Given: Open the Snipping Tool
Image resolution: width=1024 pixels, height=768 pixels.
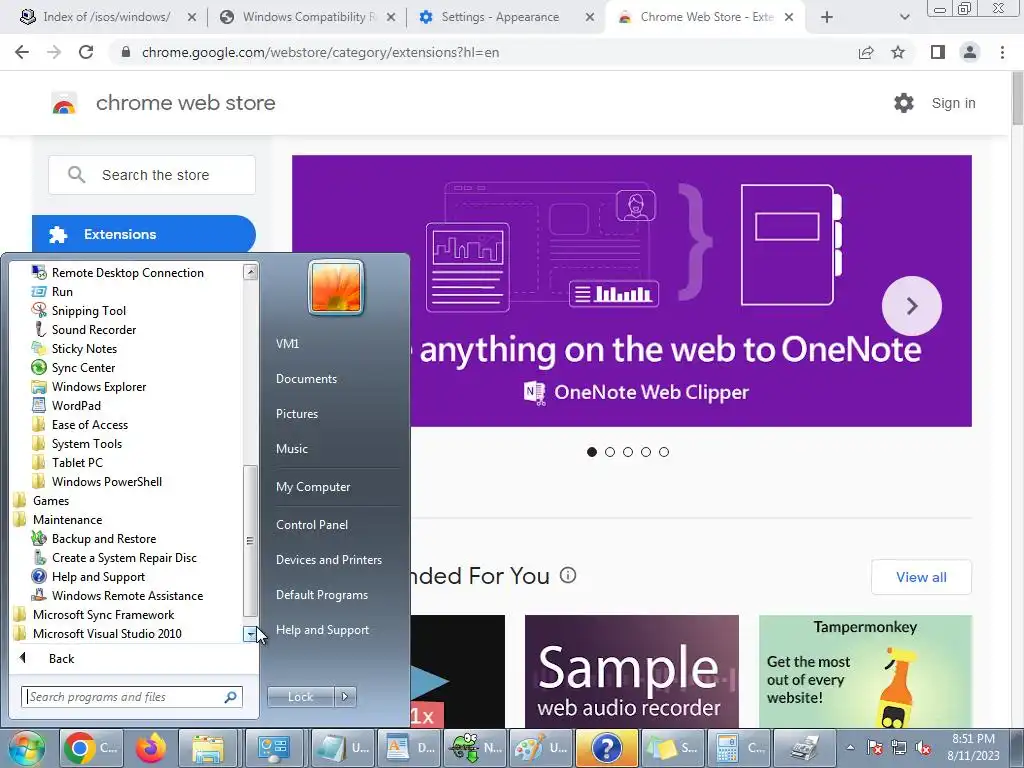Looking at the screenshot, I should pyautogui.click(x=78, y=310).
